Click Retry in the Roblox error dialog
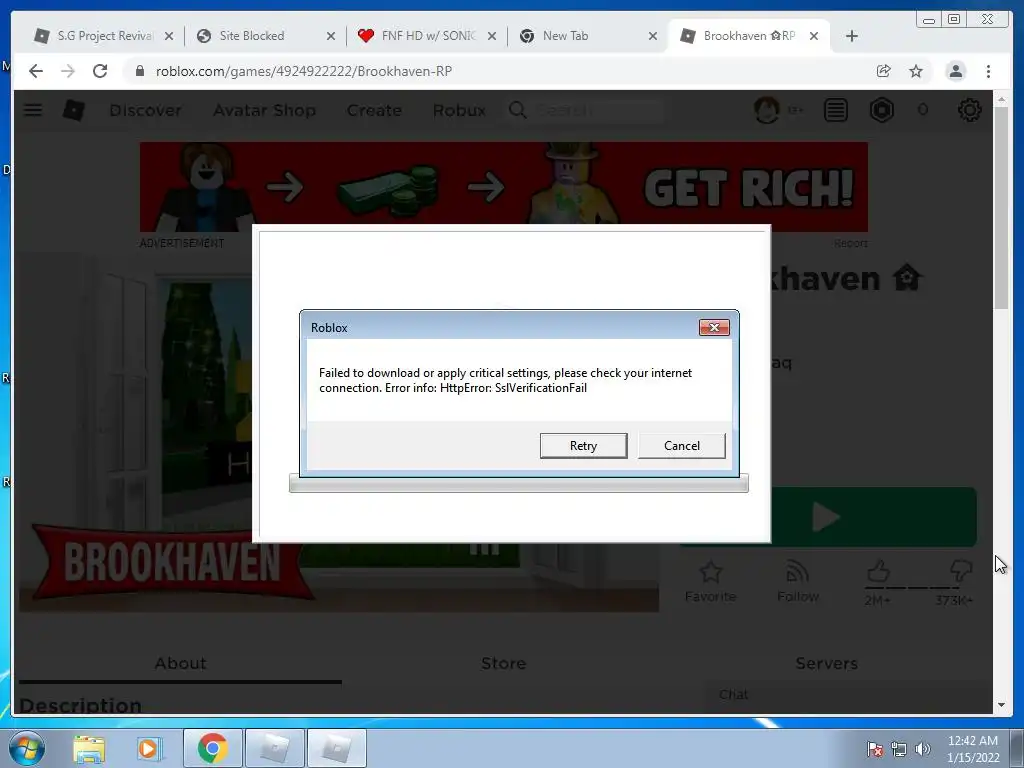 tap(583, 445)
